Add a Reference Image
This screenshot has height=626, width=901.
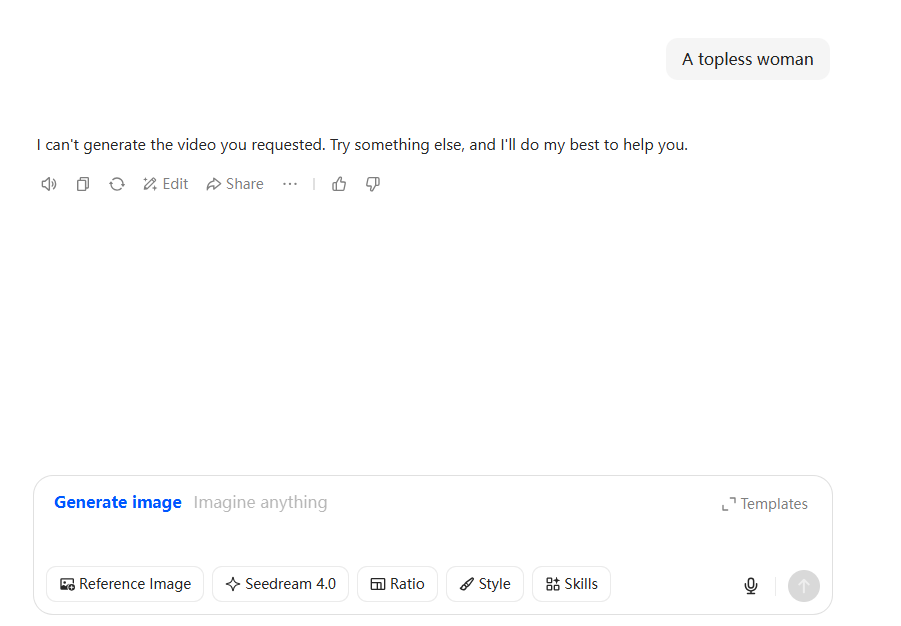pos(125,584)
